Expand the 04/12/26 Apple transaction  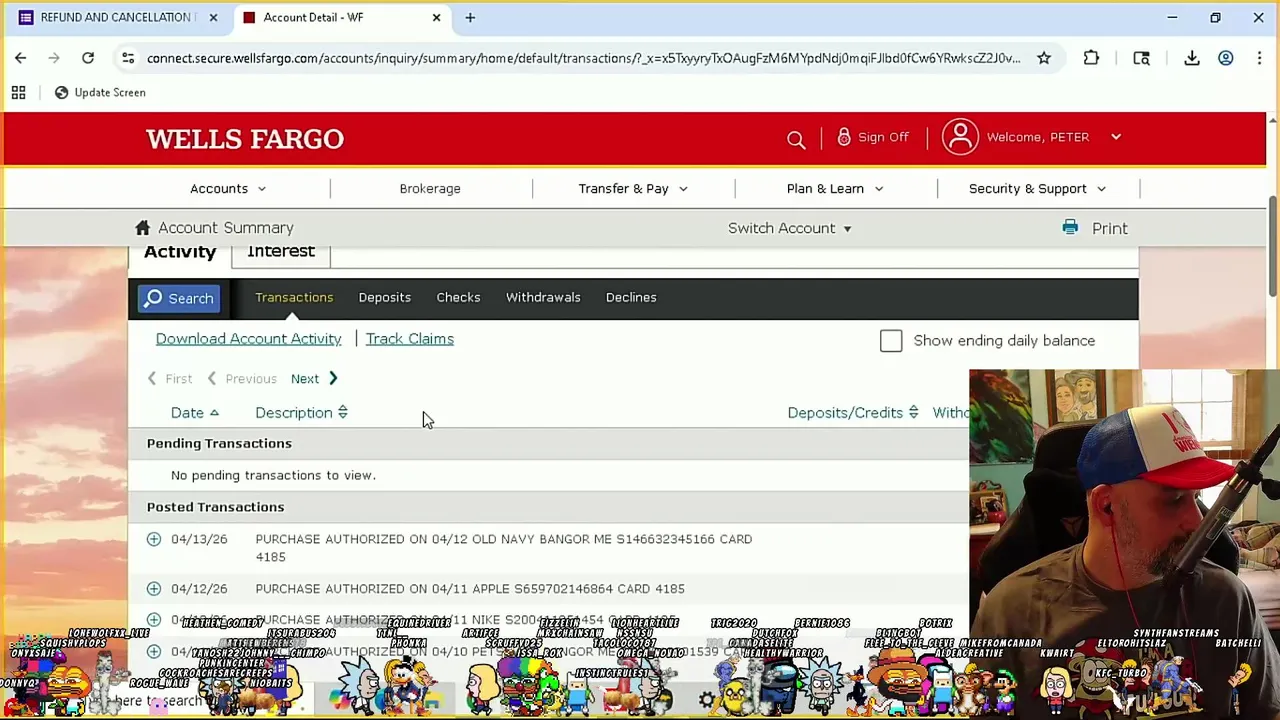point(154,589)
